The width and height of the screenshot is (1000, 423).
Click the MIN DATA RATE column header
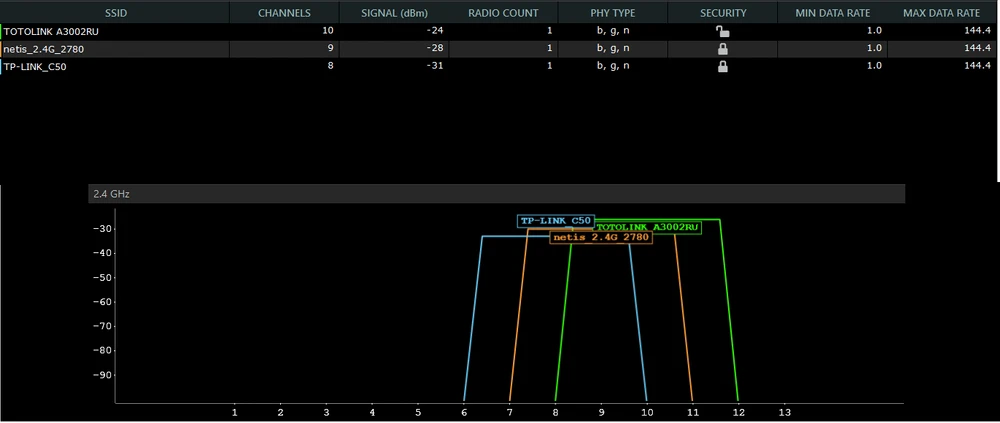click(832, 13)
